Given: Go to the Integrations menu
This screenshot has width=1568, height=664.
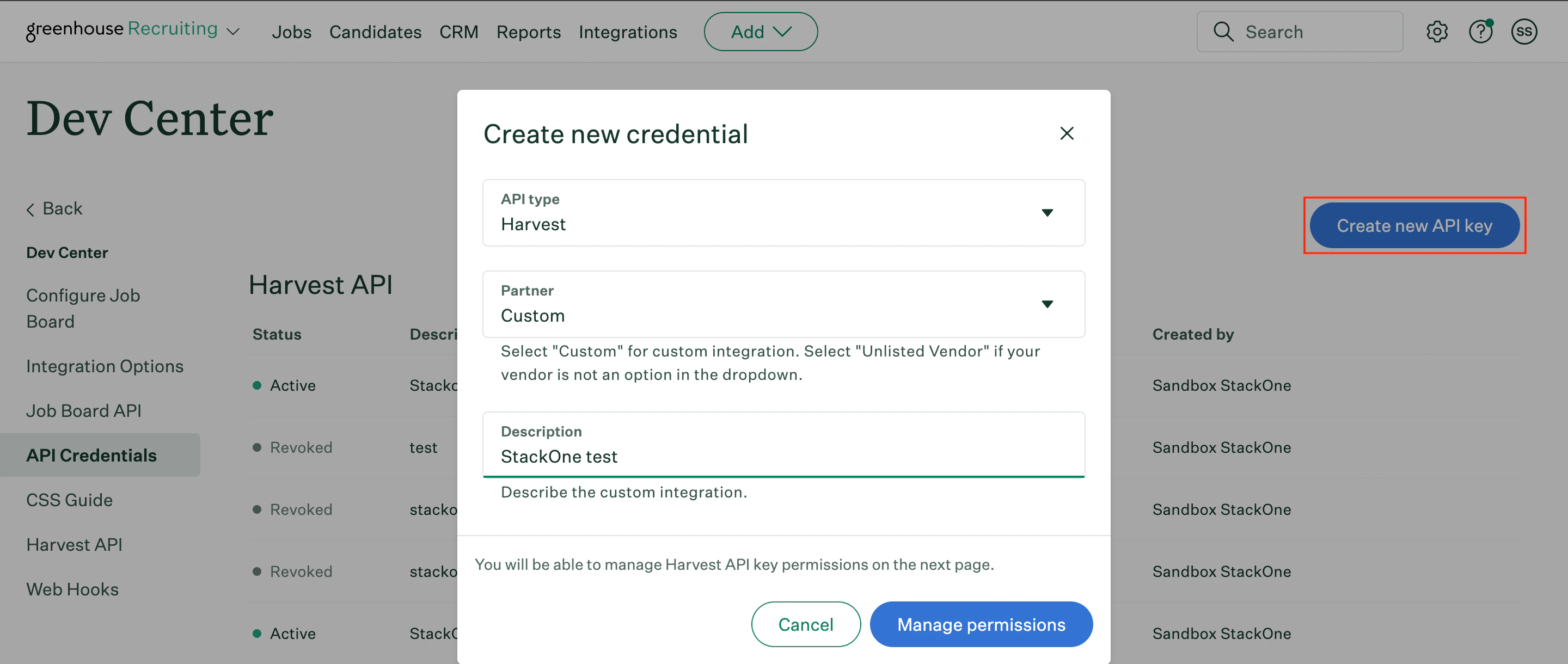Looking at the screenshot, I should [x=627, y=32].
